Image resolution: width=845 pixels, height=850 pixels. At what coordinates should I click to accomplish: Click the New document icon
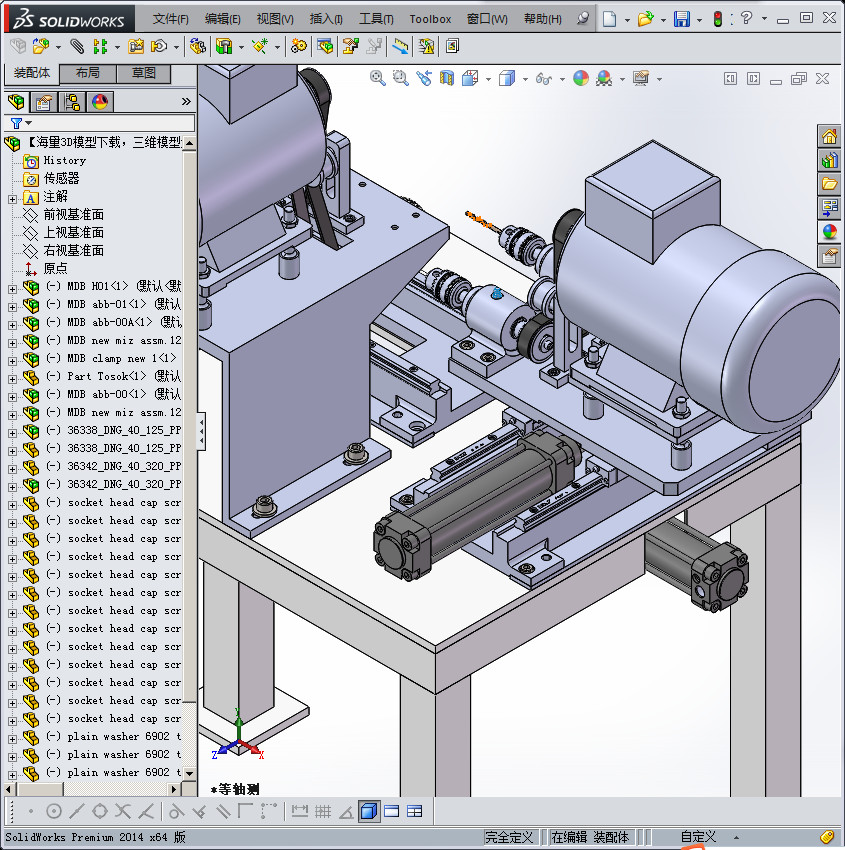point(609,20)
